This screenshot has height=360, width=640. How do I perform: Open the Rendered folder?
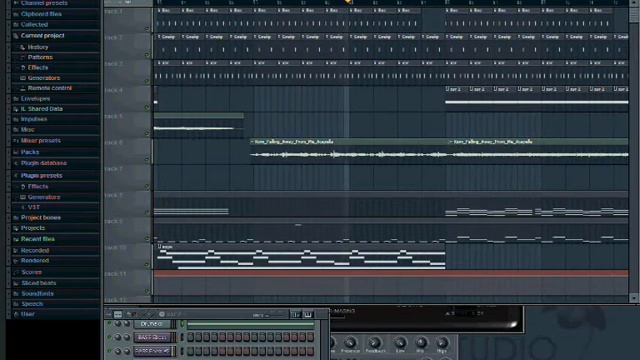point(35,261)
